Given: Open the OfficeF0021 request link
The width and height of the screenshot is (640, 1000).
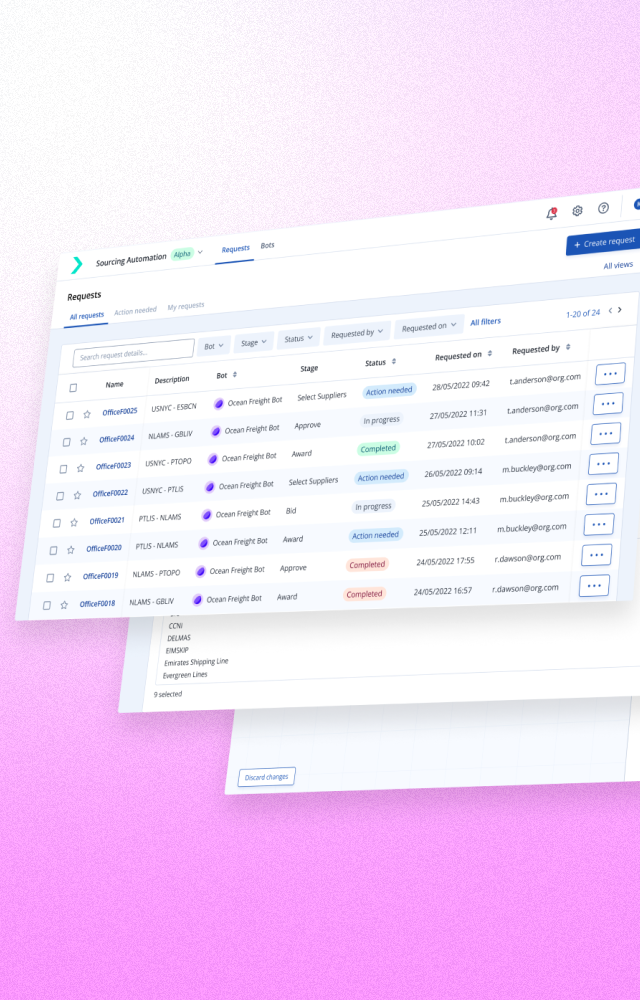Looking at the screenshot, I should coord(107,520).
